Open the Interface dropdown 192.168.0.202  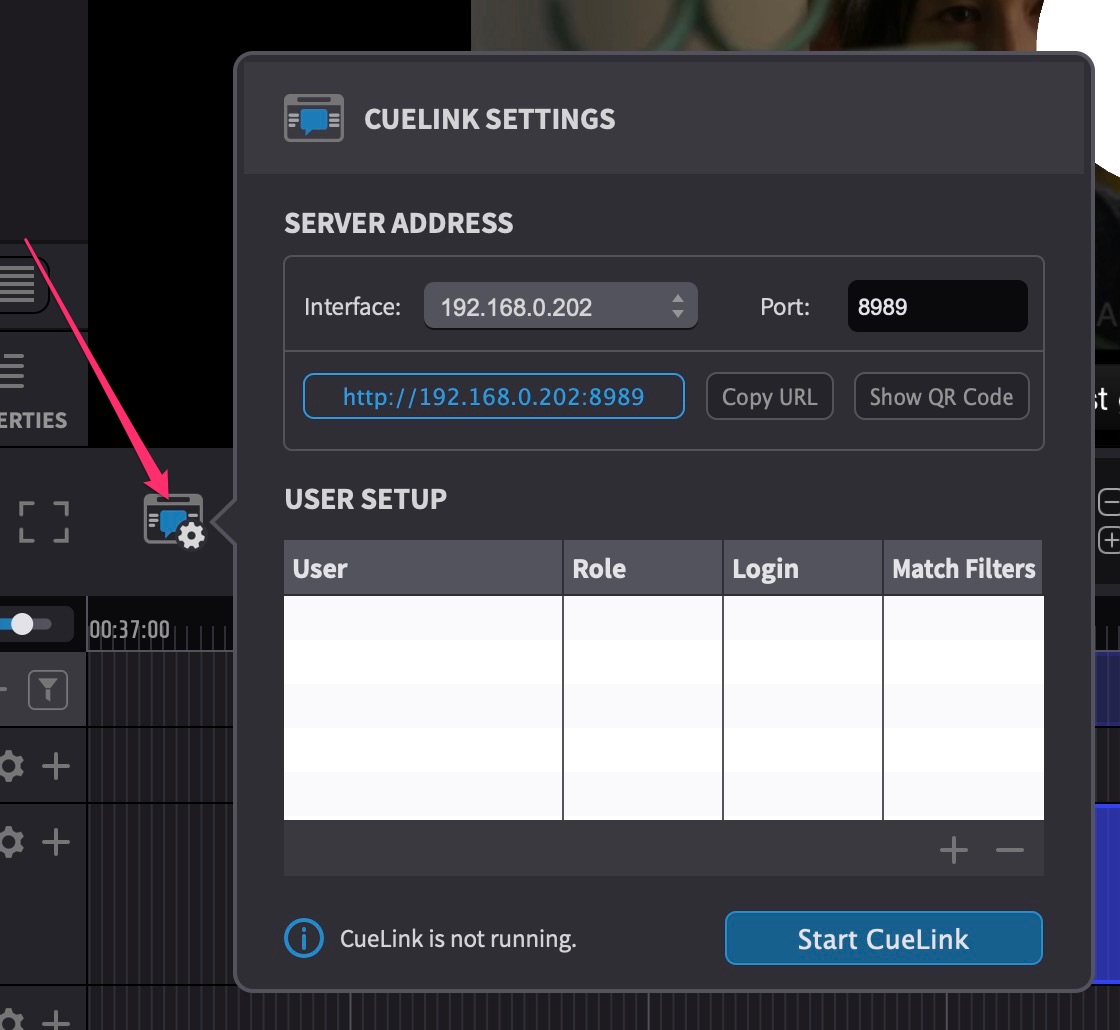(x=561, y=306)
